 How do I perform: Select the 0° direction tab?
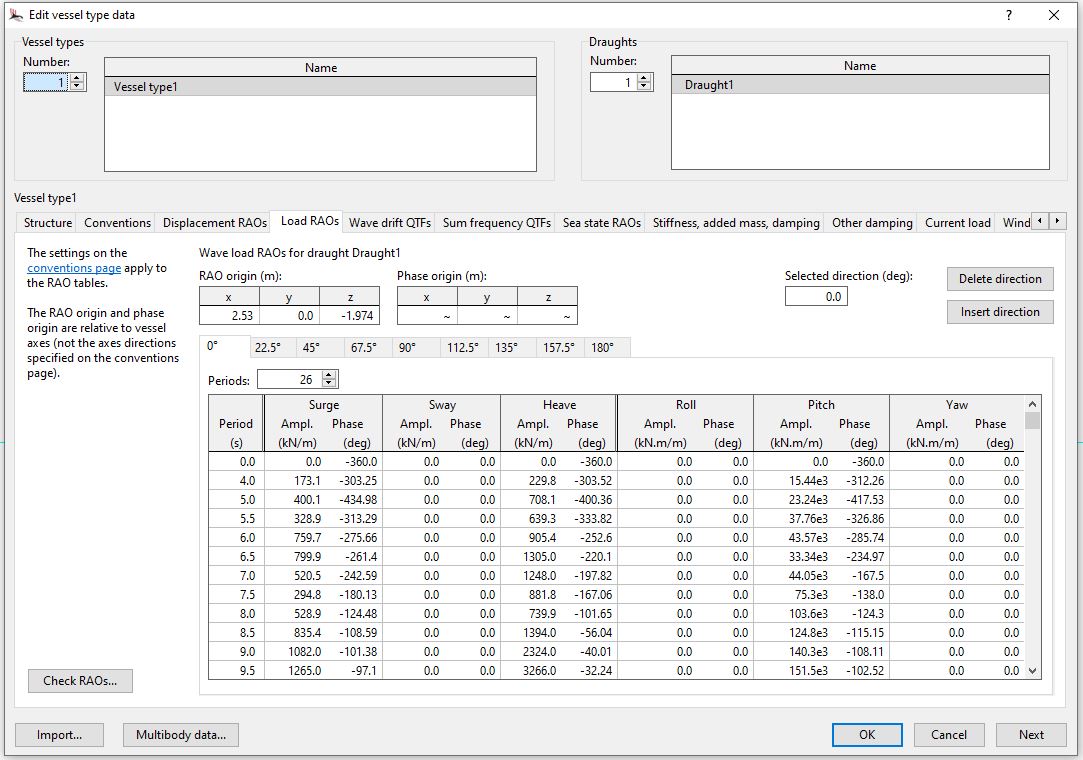[x=223, y=346]
